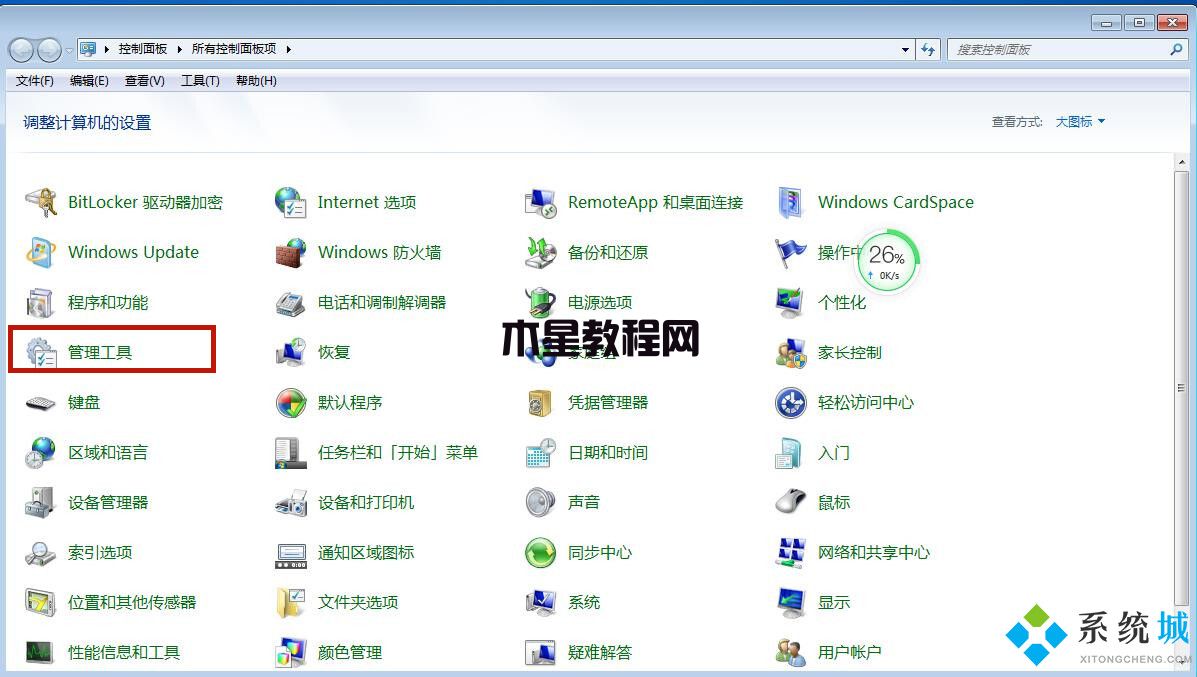Open 程序和功能 icon

(x=40, y=302)
